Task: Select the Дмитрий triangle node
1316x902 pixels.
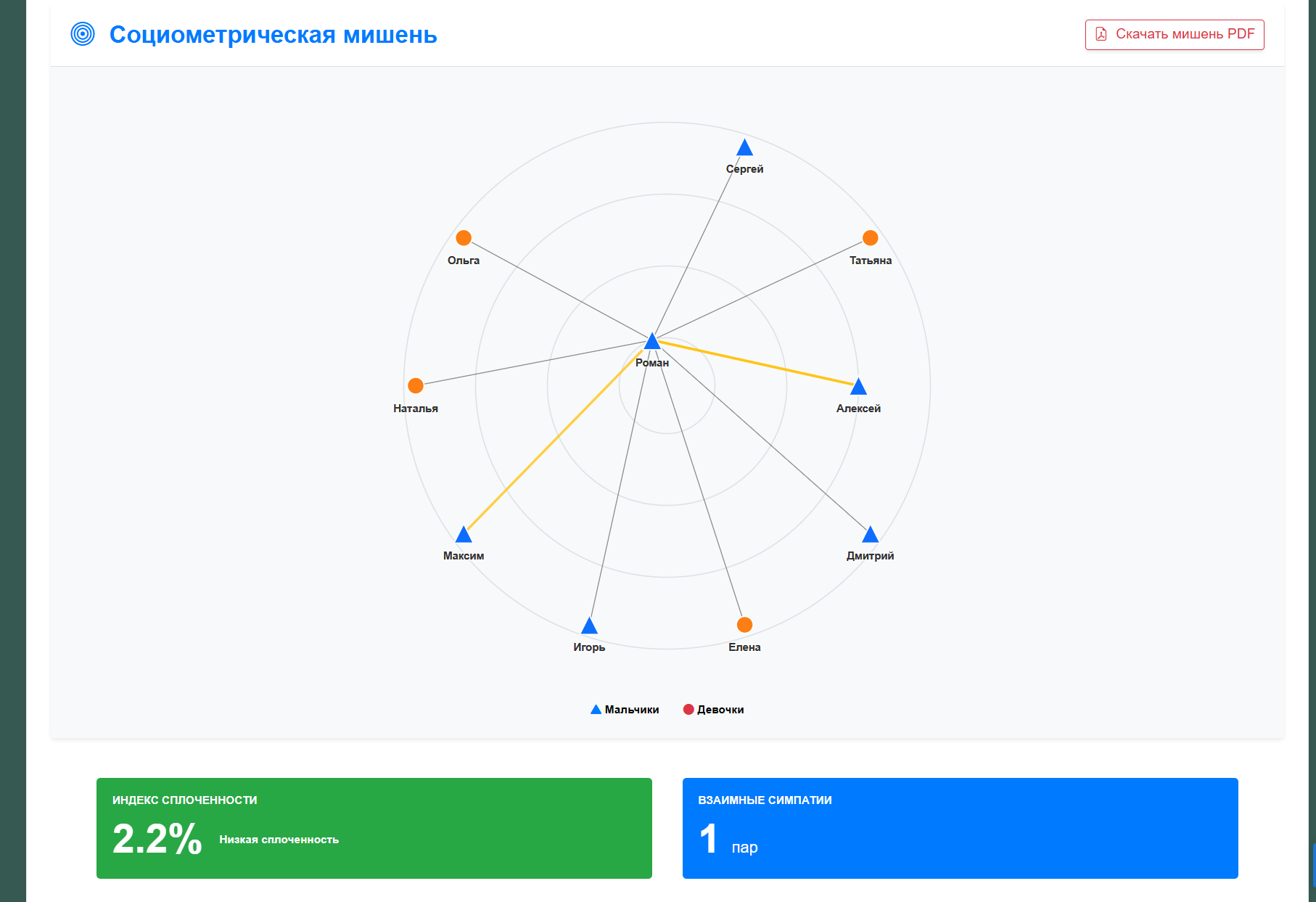Action: (870, 536)
